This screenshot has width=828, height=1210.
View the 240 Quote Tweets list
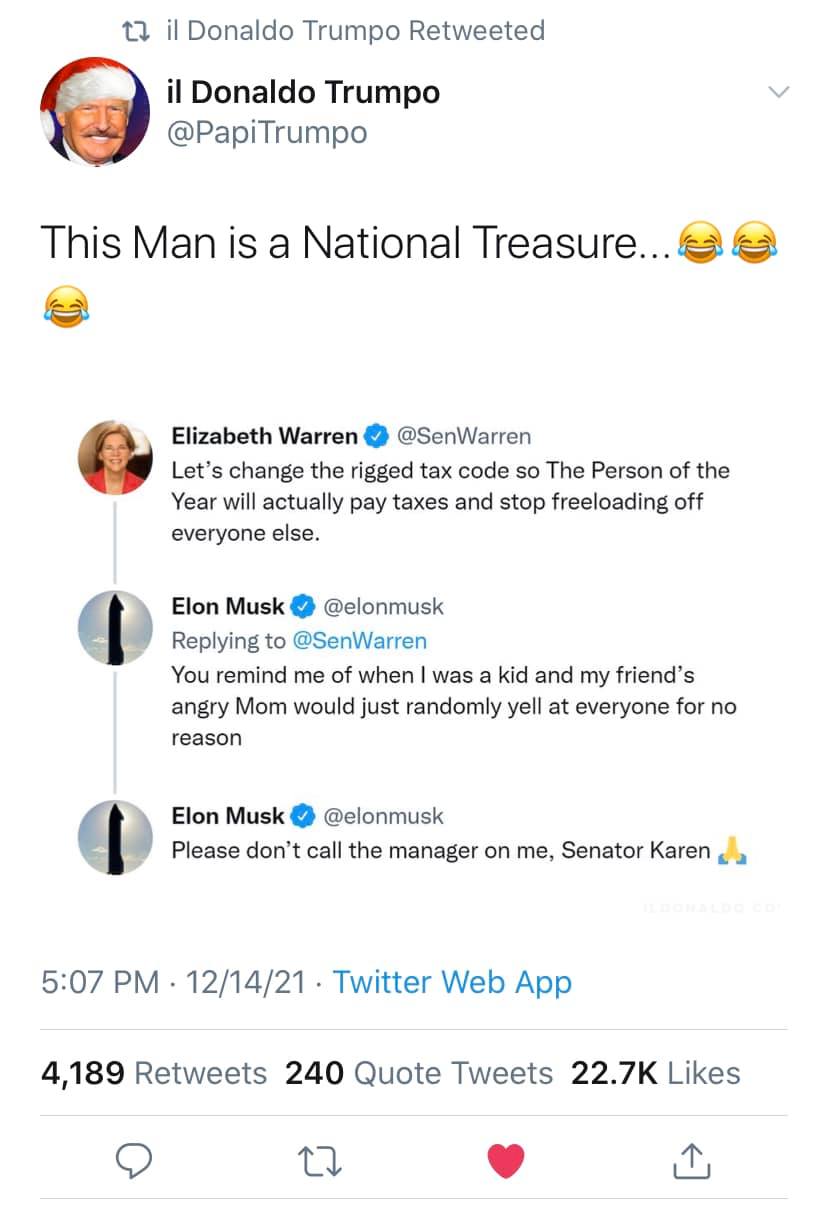[418, 1073]
